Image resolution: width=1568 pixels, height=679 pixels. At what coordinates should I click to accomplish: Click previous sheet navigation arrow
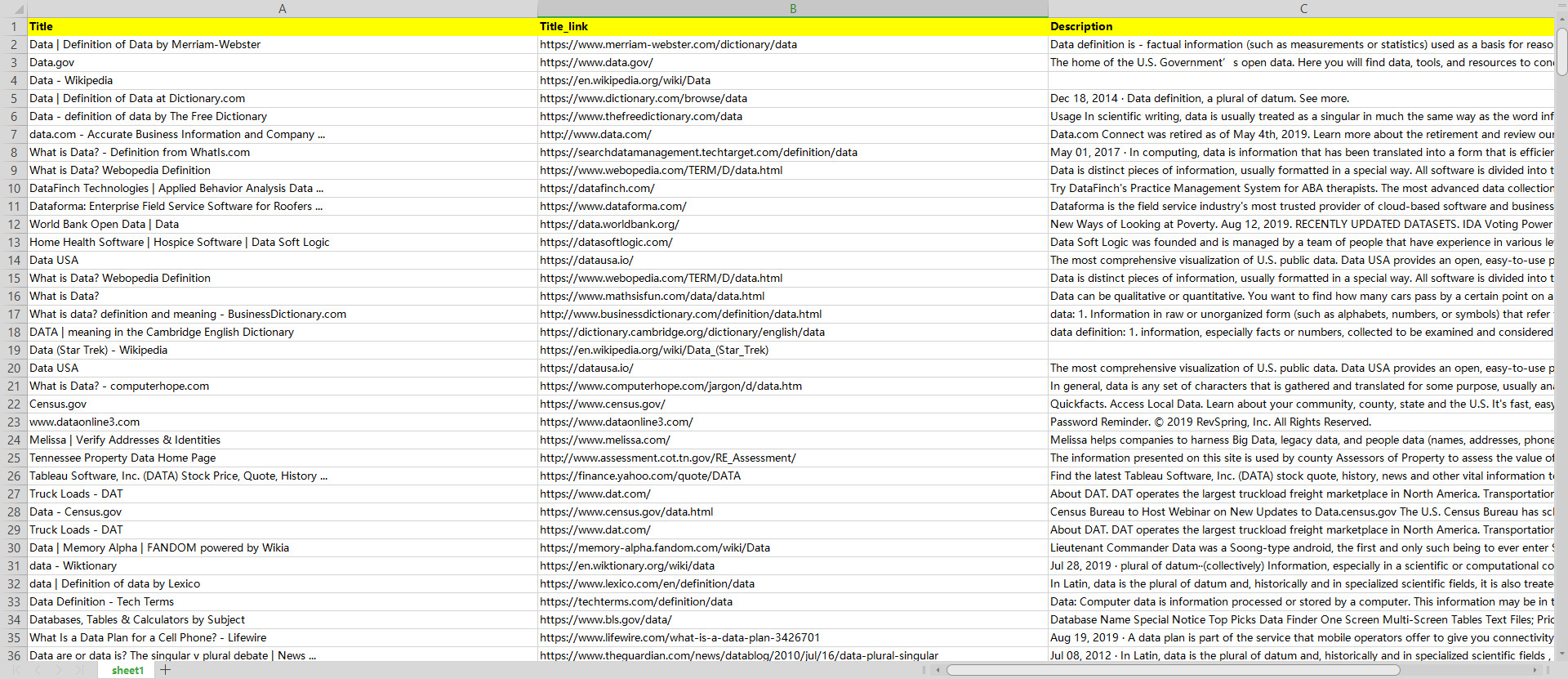tap(38, 670)
